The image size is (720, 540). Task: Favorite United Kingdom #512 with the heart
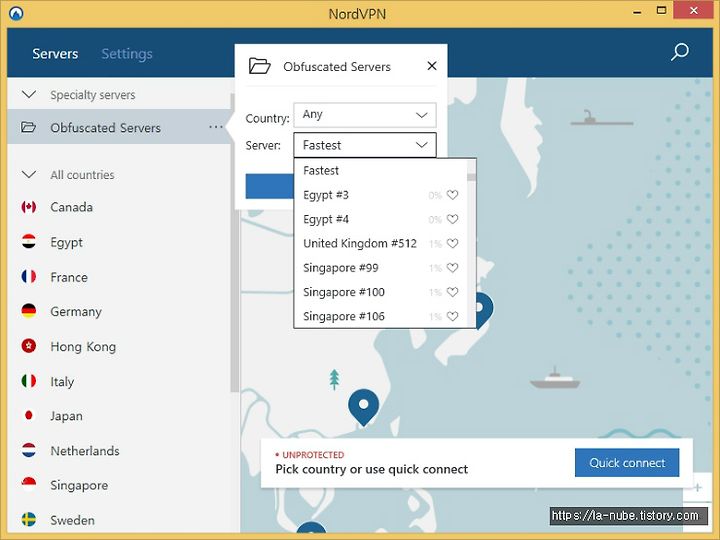point(452,243)
